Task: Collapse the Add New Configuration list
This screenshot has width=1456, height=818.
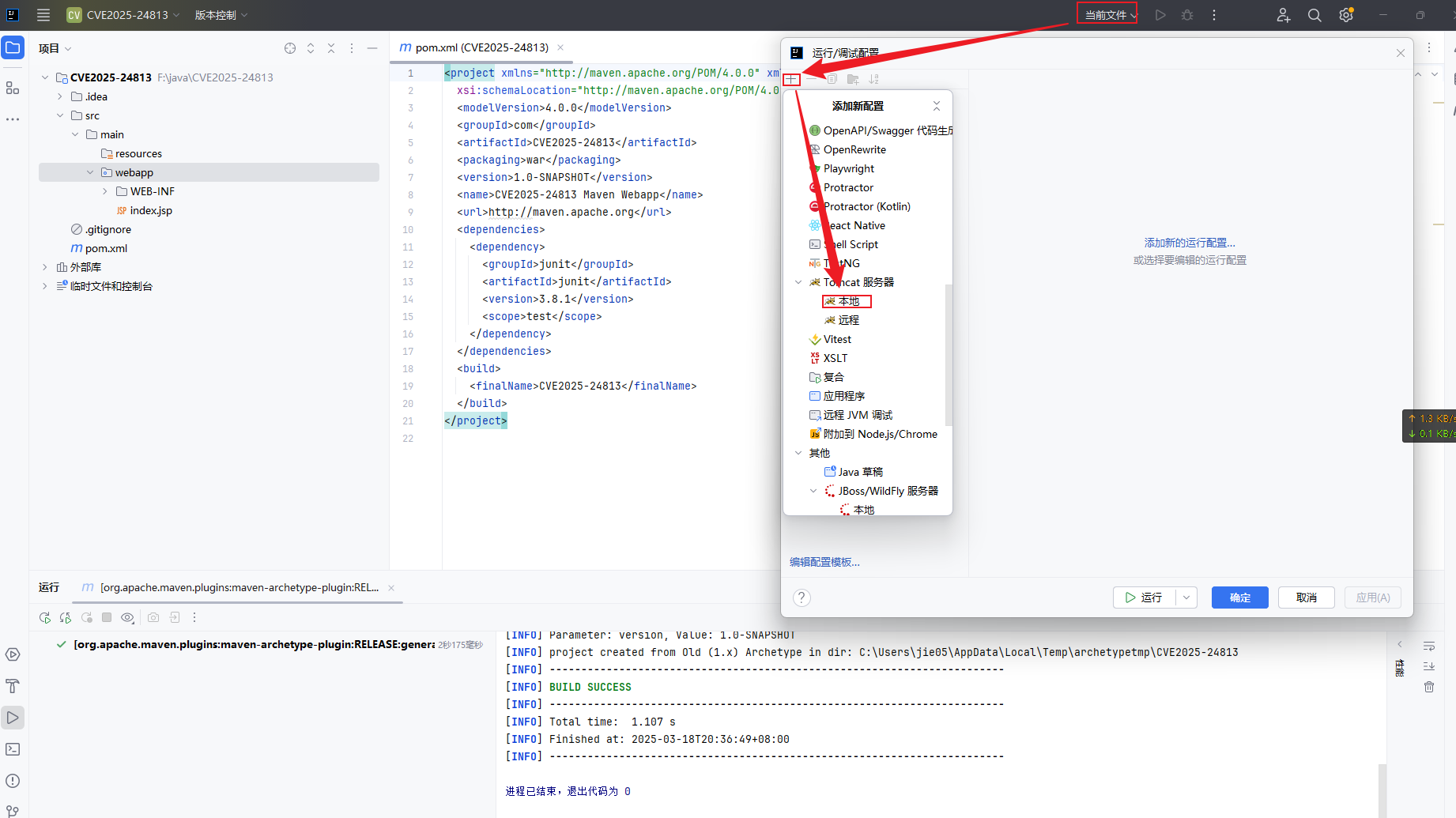Action: pyautogui.click(x=937, y=106)
